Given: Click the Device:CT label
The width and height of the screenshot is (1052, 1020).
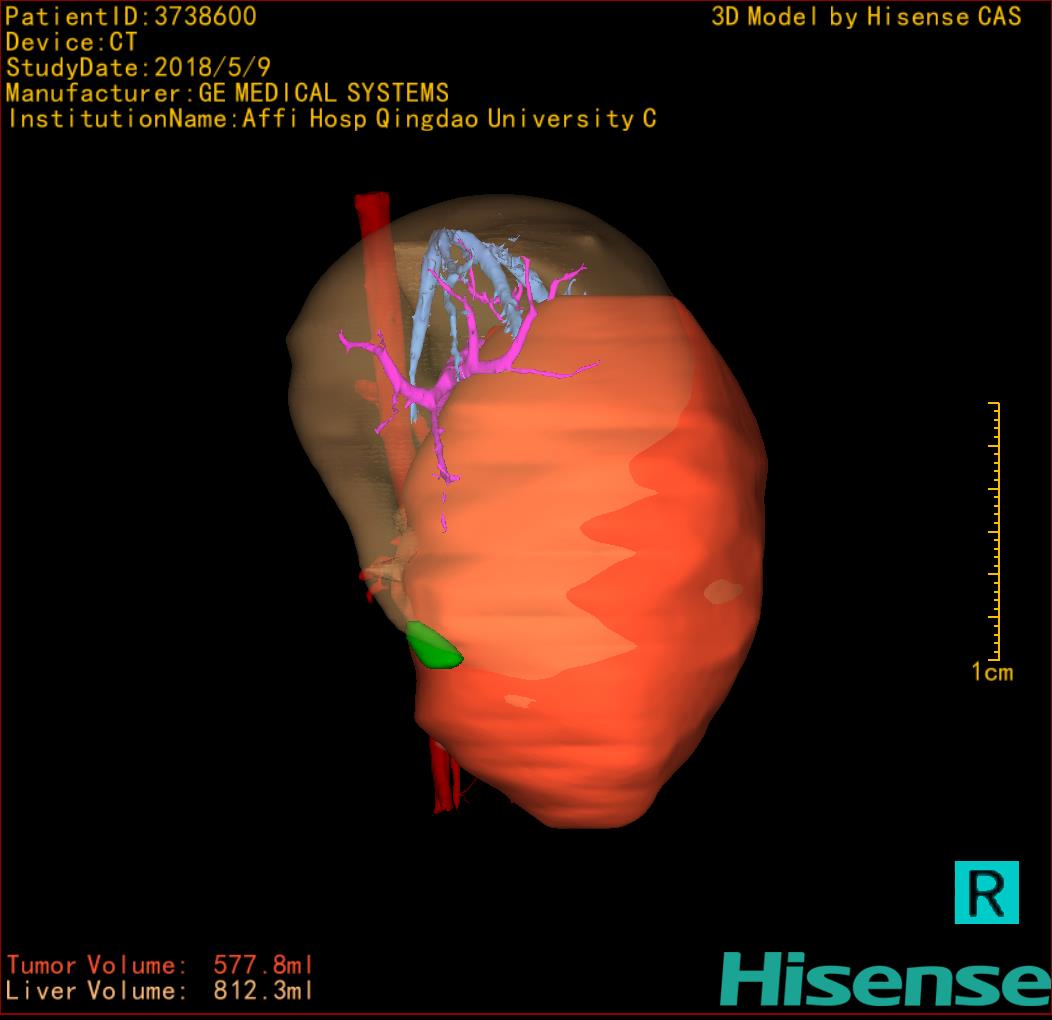Looking at the screenshot, I should coord(71,43).
